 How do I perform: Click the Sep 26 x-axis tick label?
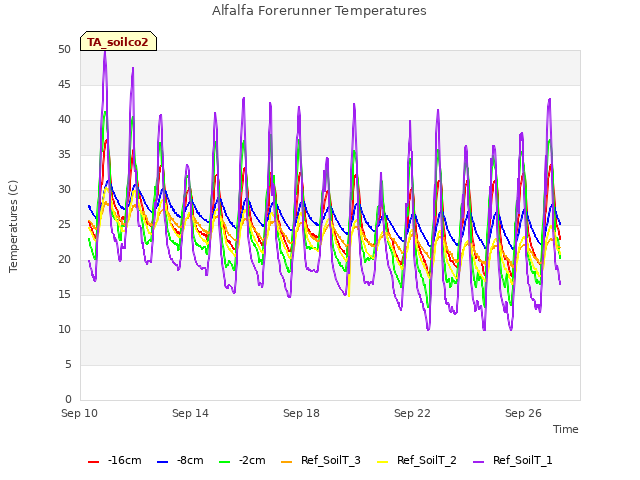(x=523, y=413)
